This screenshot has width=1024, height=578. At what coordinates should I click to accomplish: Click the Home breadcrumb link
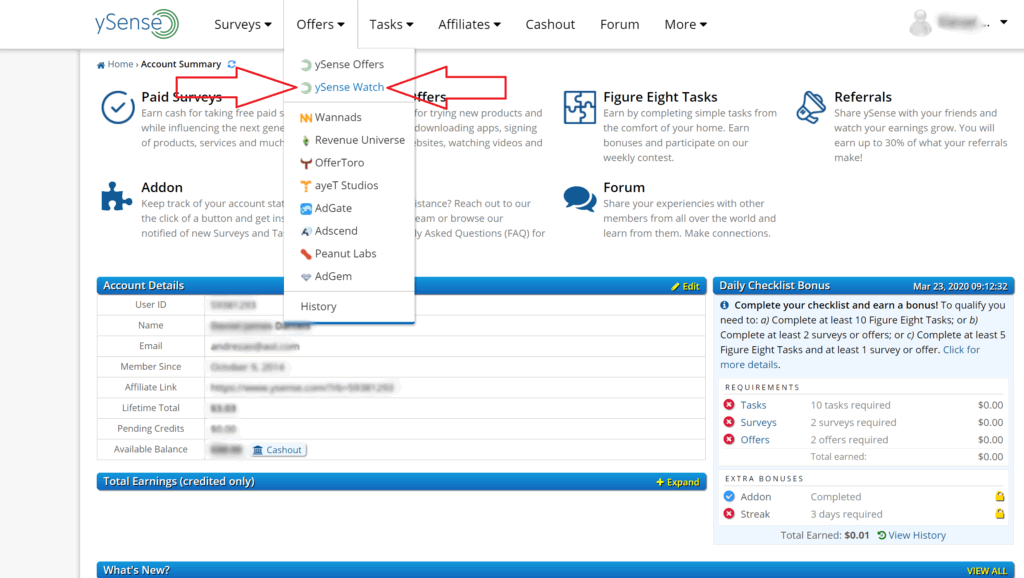click(x=120, y=64)
